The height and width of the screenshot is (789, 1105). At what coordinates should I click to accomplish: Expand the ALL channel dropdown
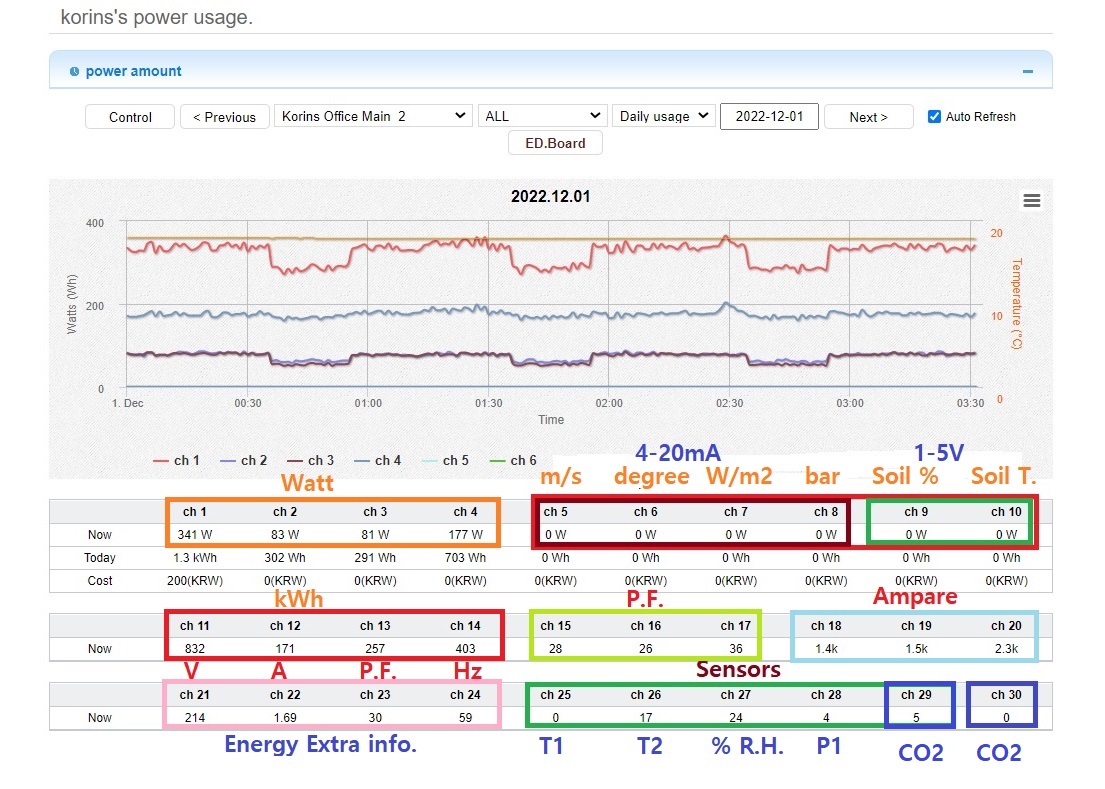click(x=543, y=116)
